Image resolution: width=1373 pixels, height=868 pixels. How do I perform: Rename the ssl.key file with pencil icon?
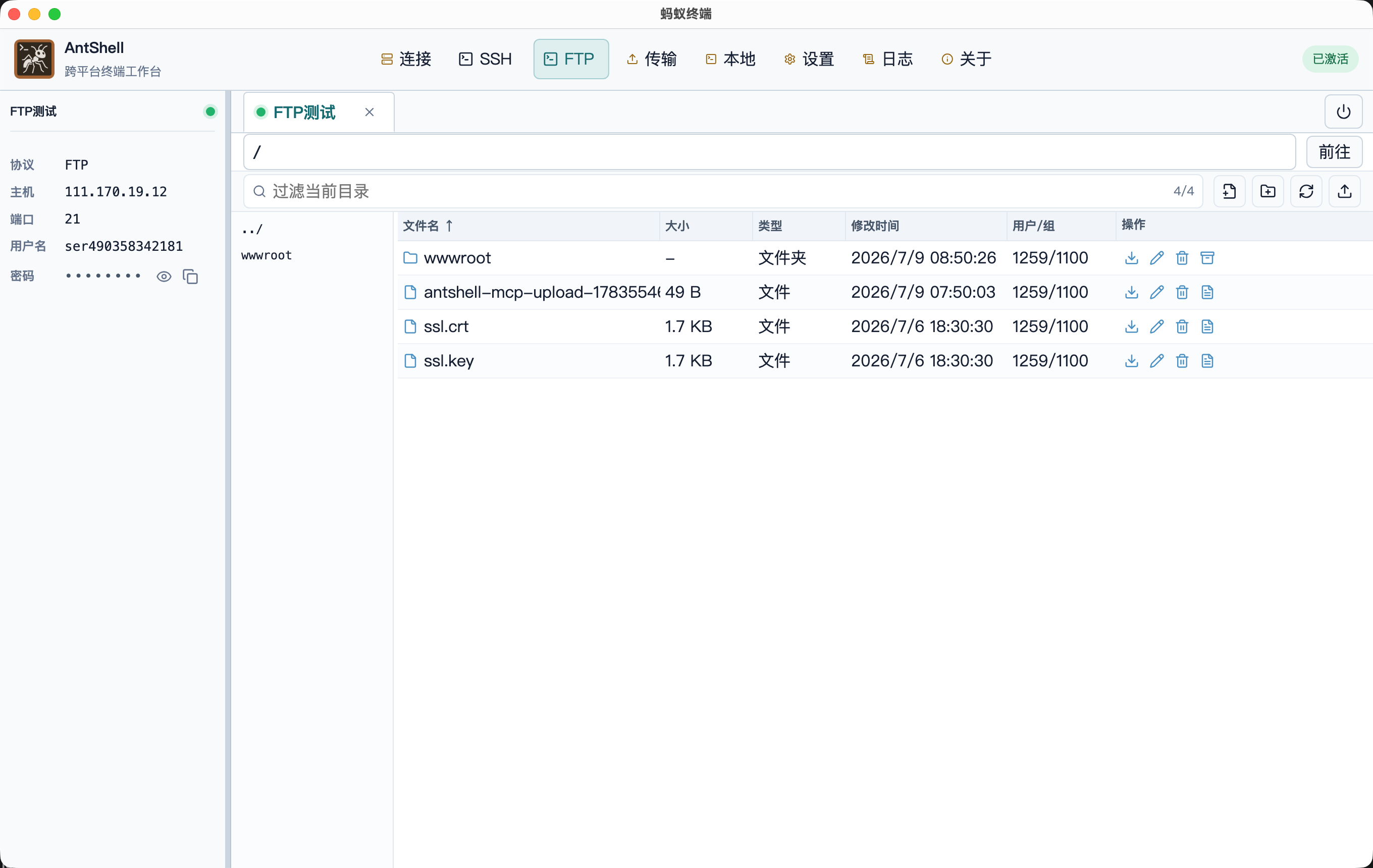tap(1156, 361)
